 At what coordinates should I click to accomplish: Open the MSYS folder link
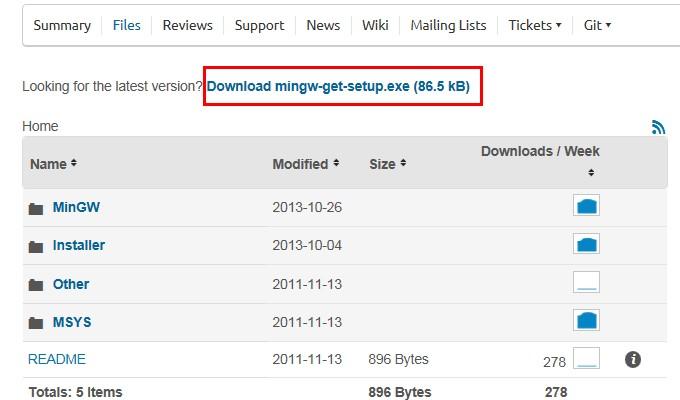[72, 322]
